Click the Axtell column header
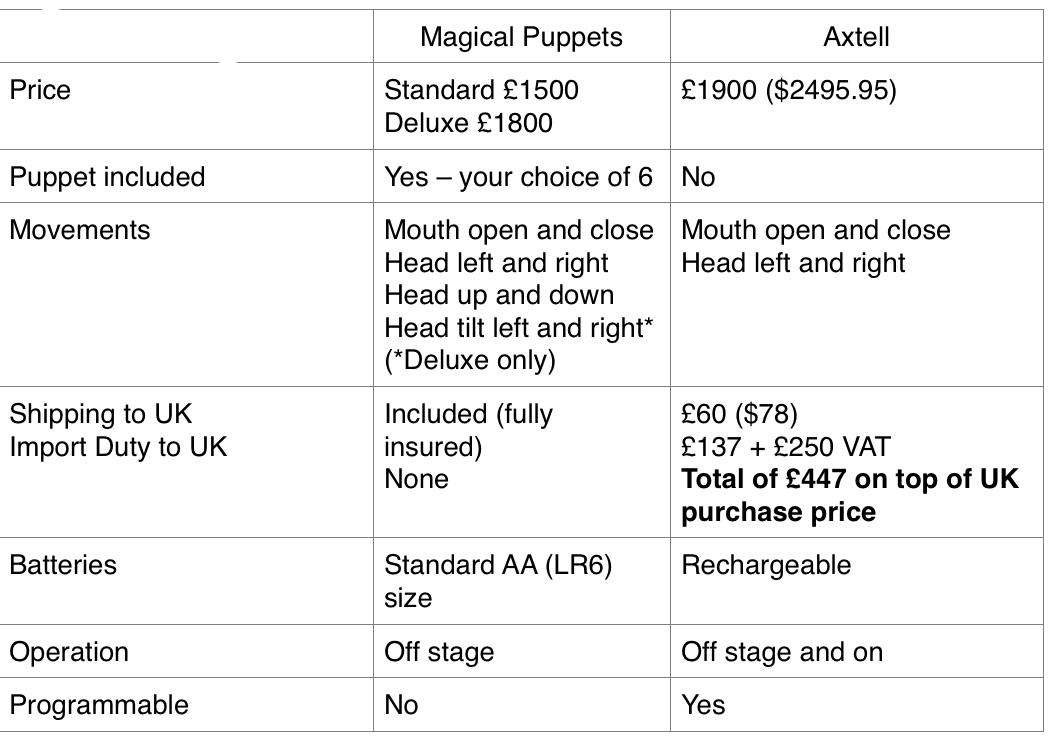The width and height of the screenshot is (1055, 740). (856, 38)
